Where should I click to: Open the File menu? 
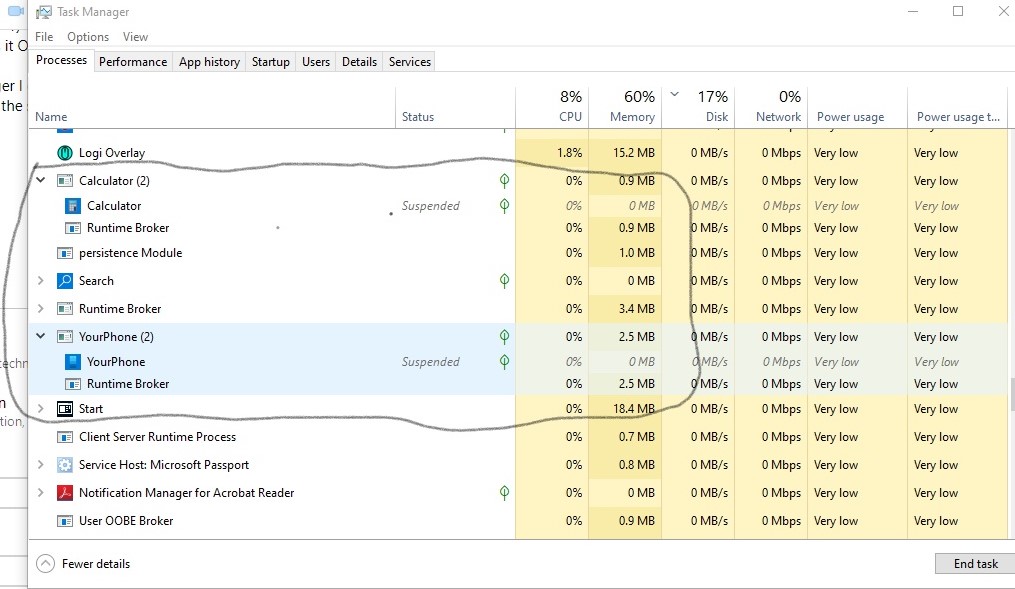tap(44, 37)
